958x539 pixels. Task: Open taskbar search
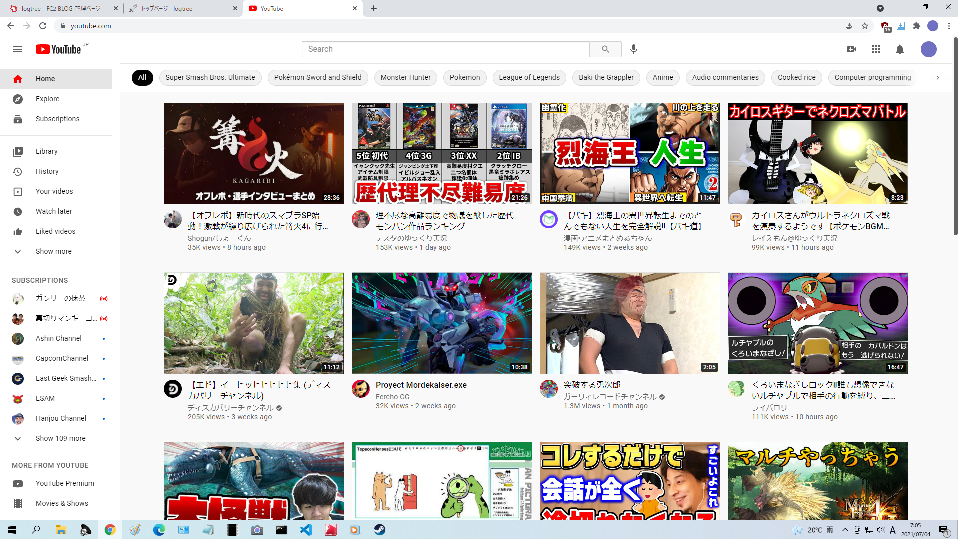36,530
